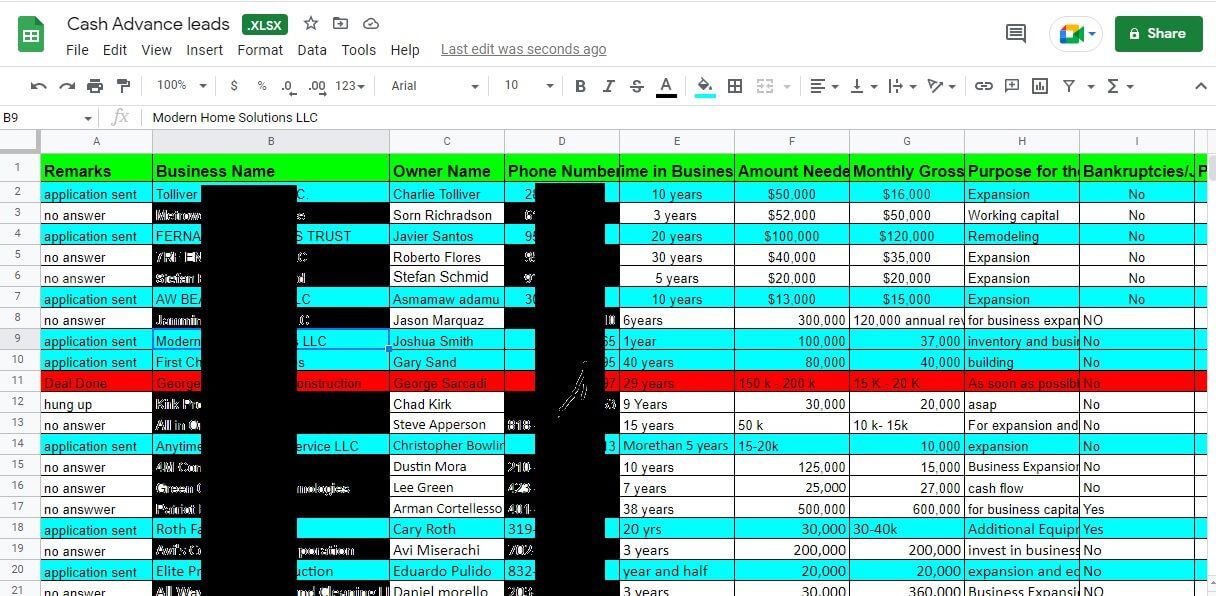Click the green Share button
The height and width of the screenshot is (596, 1216).
point(1158,34)
